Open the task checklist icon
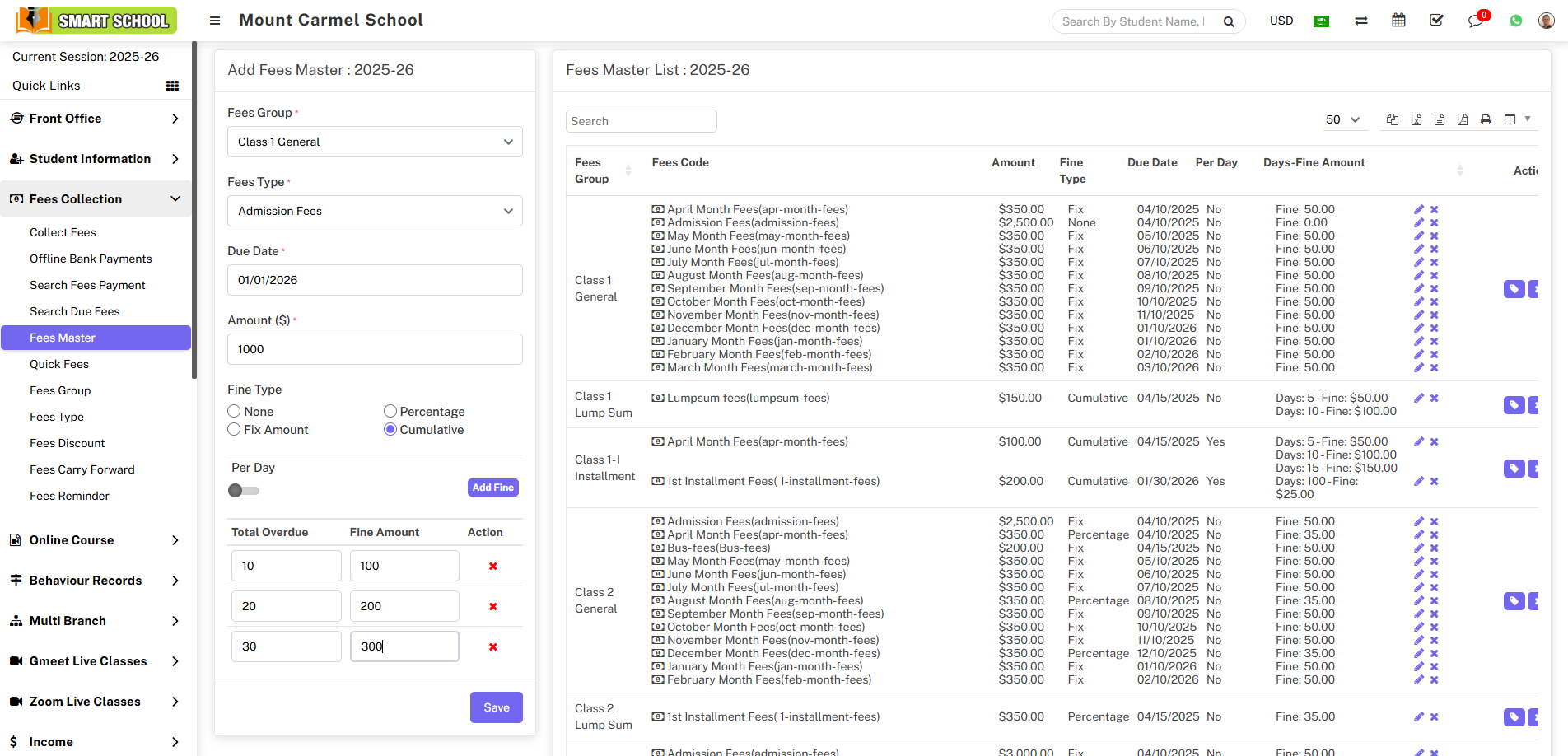 pos(1436,21)
